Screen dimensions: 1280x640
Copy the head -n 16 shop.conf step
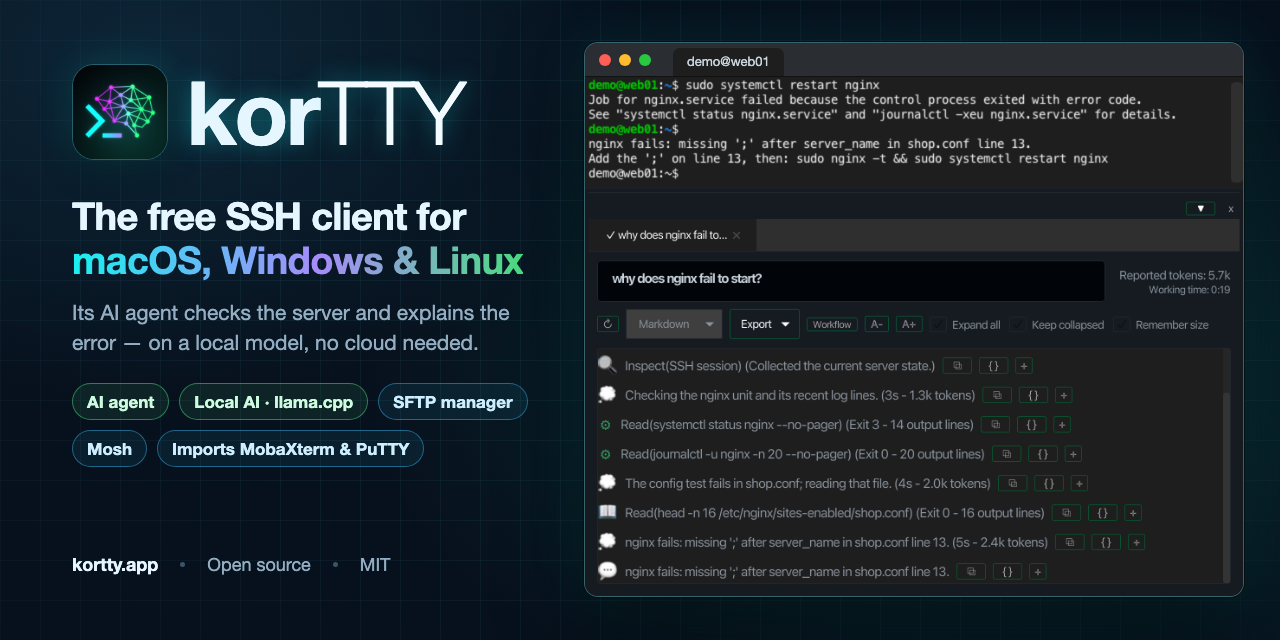pyautogui.click(x=1067, y=513)
